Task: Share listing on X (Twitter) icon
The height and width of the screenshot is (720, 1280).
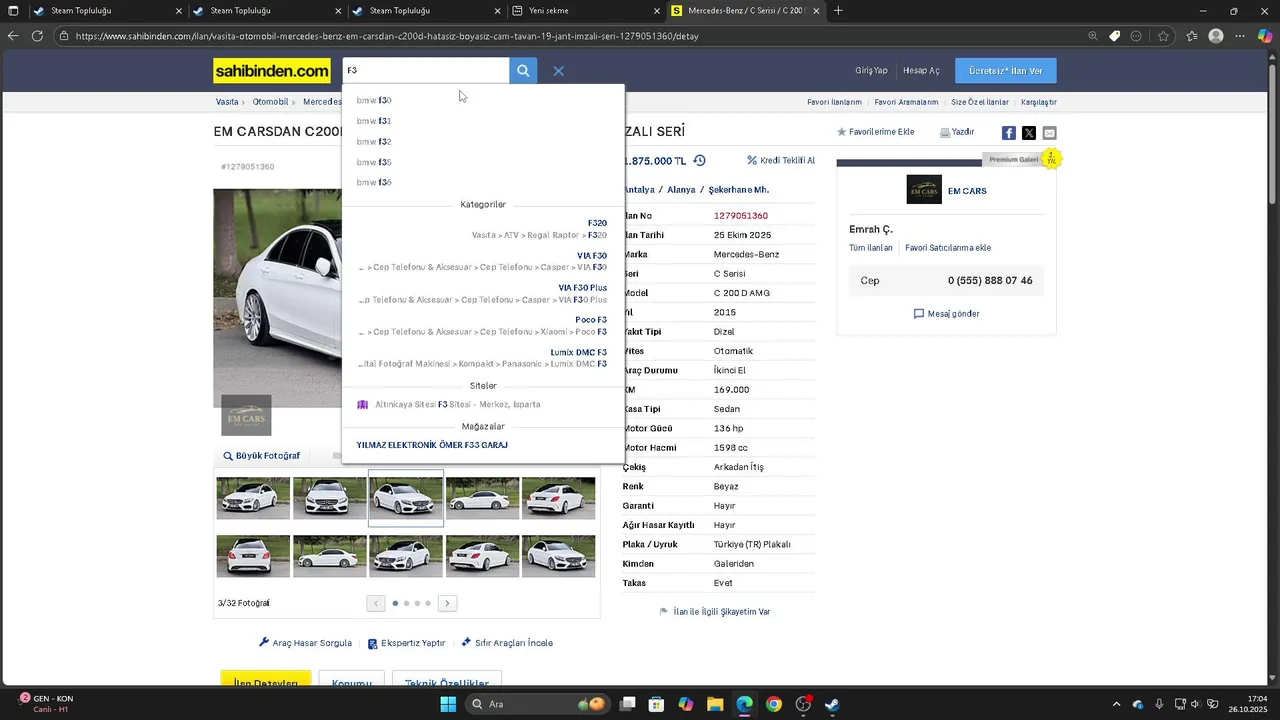Action: (x=1029, y=133)
